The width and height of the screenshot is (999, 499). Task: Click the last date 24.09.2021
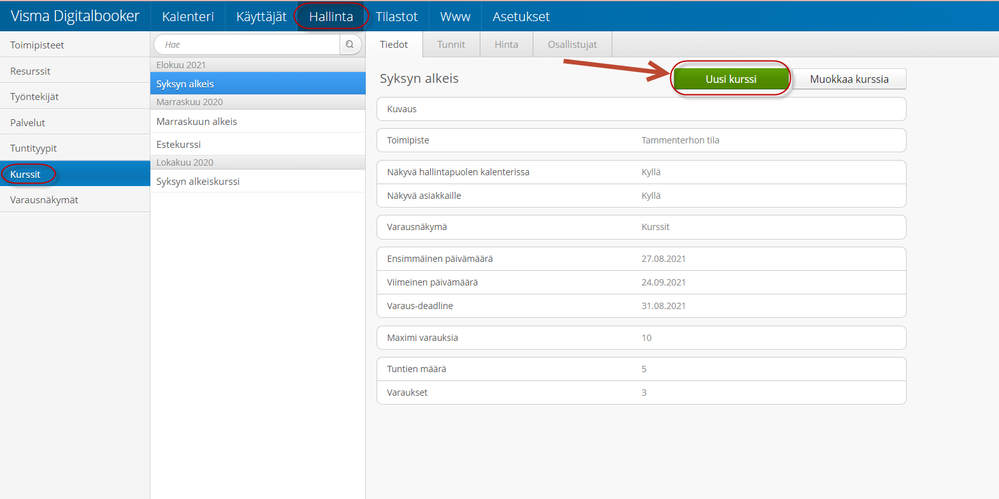coord(663,282)
